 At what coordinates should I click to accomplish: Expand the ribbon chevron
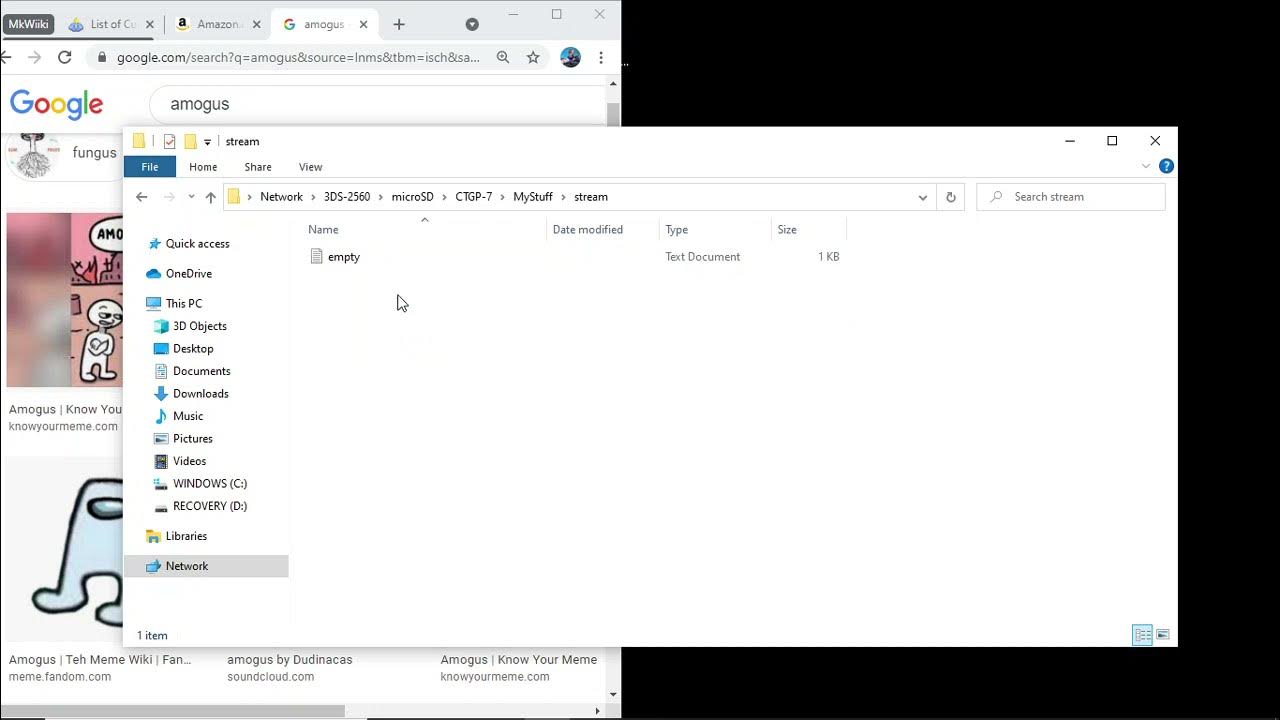click(1146, 166)
